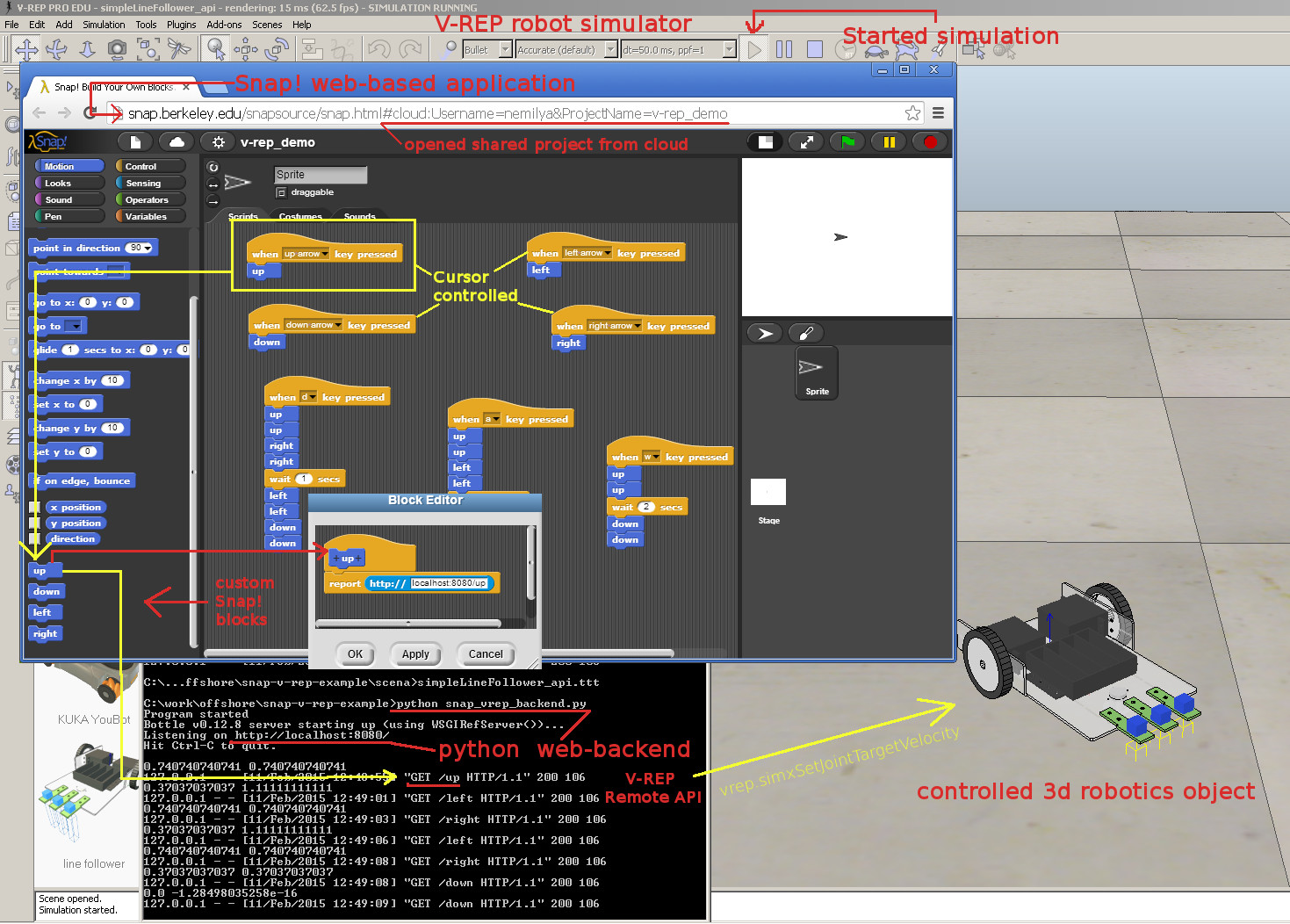Open the dt=50.0 ms time step dropdown

pos(730,50)
